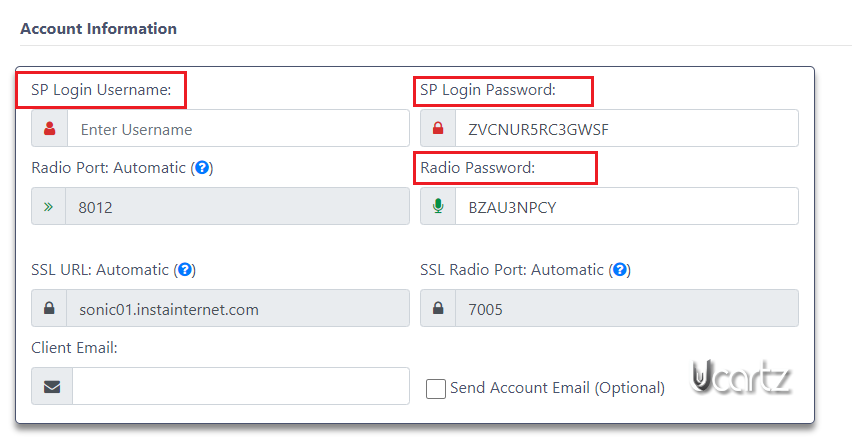The width and height of the screenshot is (852, 437).
Task: Click the Send Account Email (Optional) label
Action: pyautogui.click(x=557, y=388)
